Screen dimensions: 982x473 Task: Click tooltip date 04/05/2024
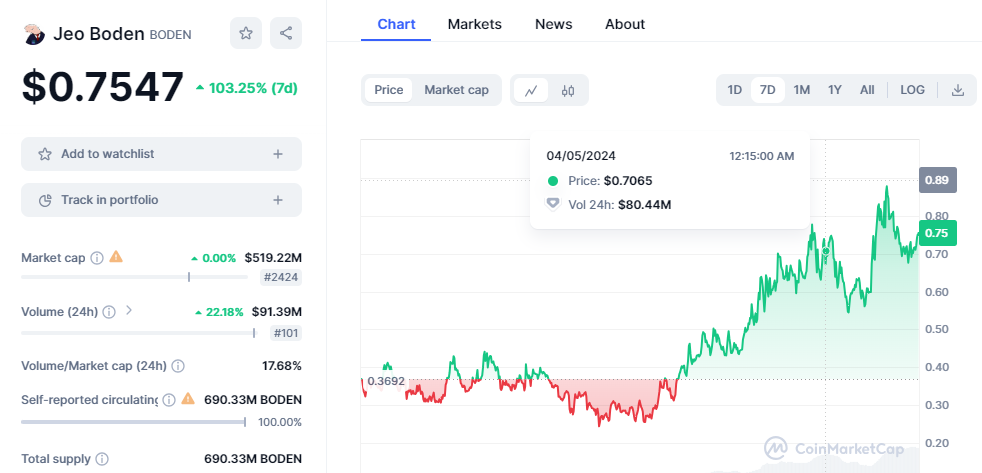pos(581,156)
